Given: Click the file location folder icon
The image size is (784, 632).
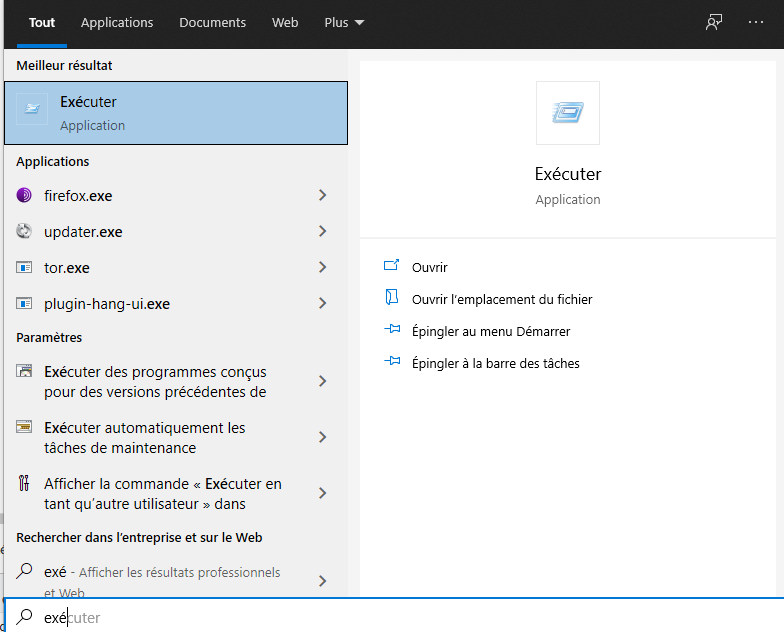Looking at the screenshot, I should (x=392, y=297).
